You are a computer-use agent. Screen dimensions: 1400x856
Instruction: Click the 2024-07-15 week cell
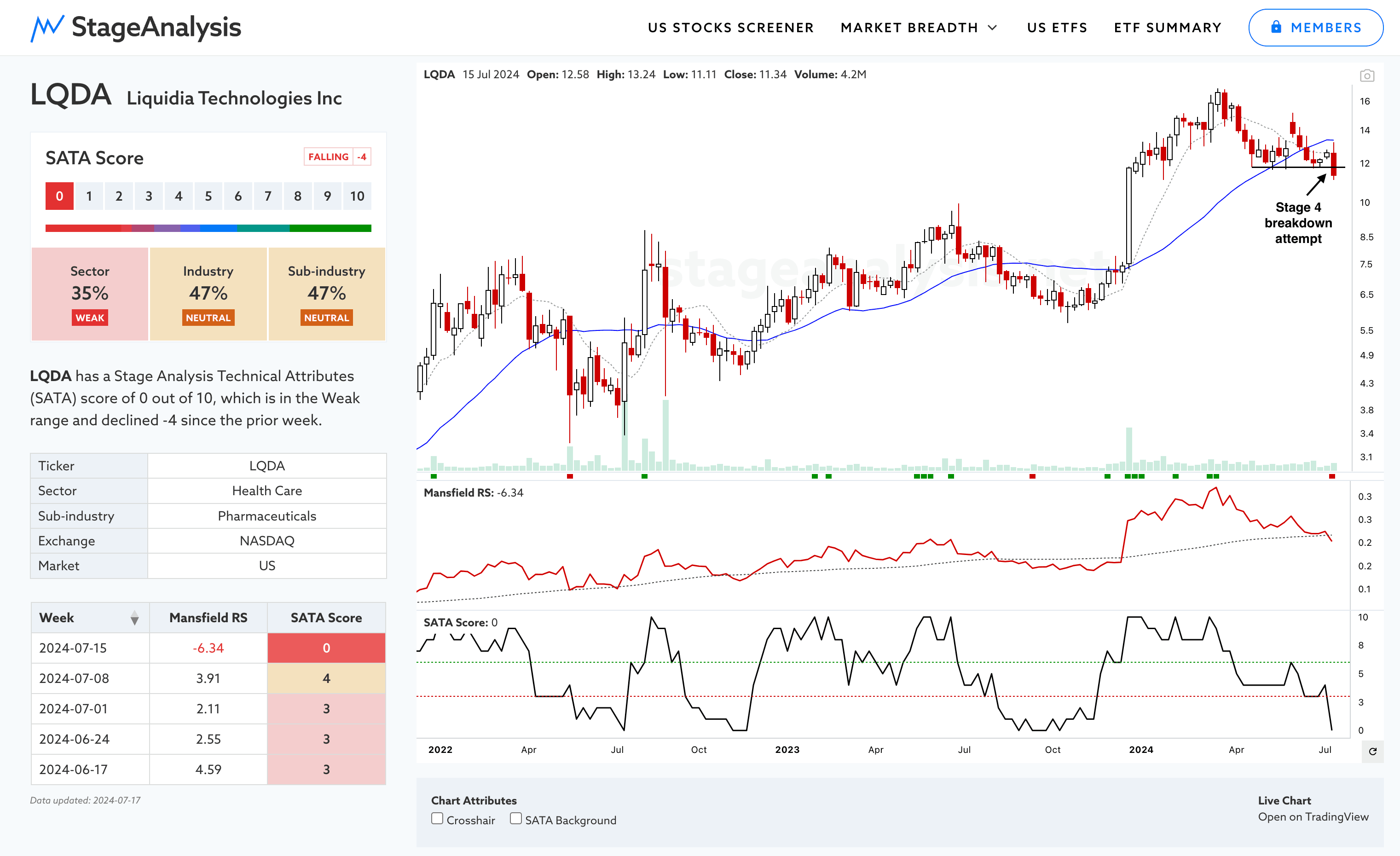[x=90, y=648]
